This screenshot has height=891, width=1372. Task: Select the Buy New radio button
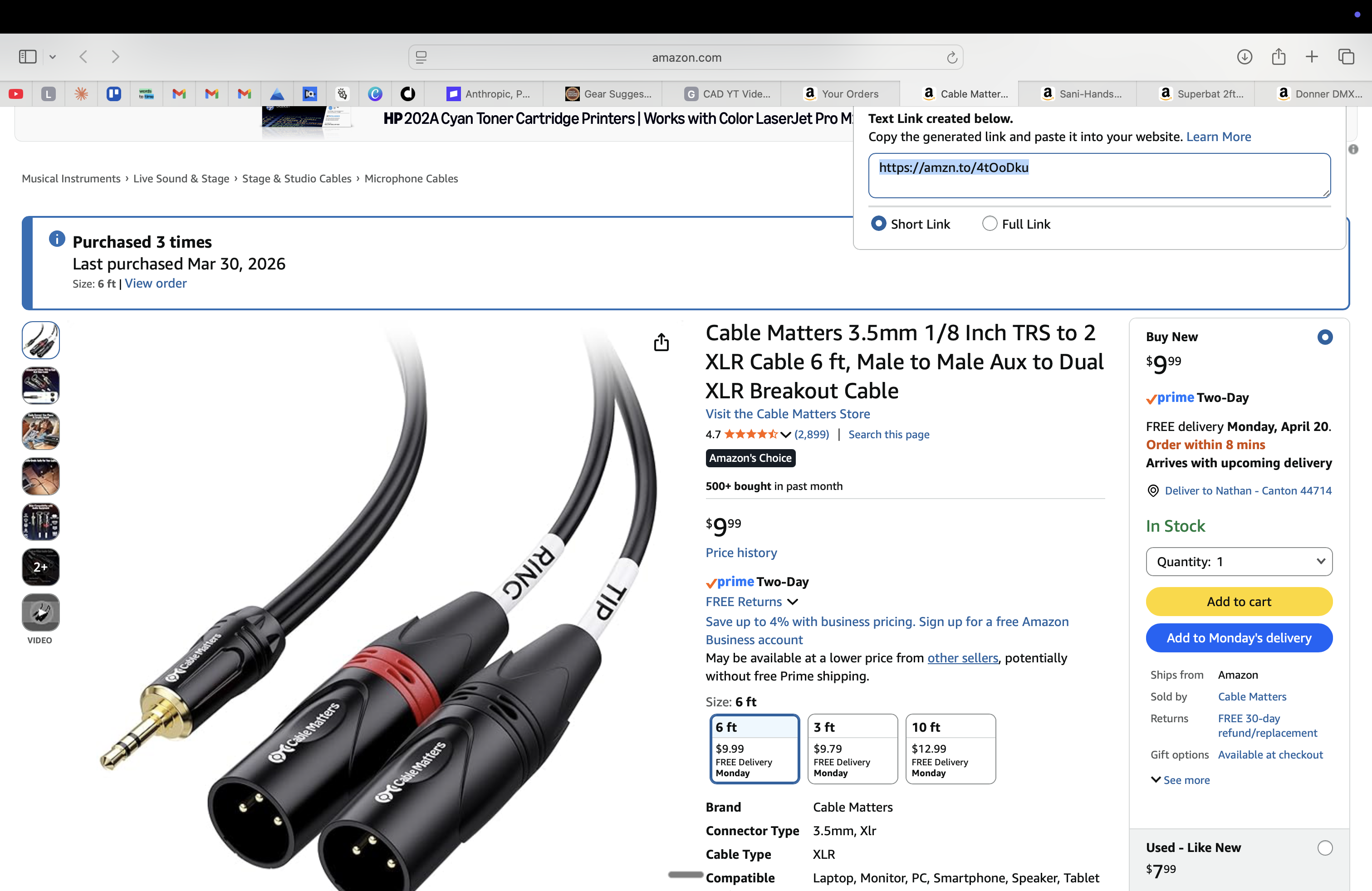1325,337
